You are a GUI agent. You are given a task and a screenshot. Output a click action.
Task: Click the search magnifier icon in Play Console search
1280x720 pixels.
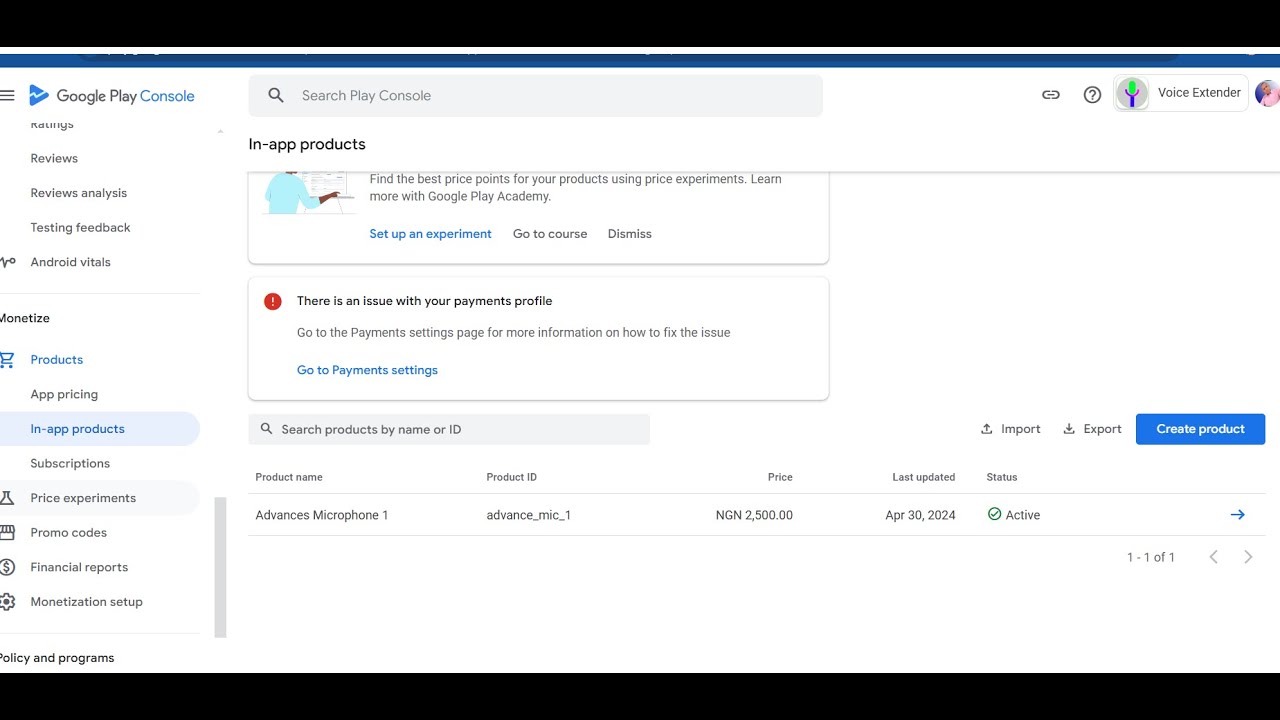click(x=276, y=96)
